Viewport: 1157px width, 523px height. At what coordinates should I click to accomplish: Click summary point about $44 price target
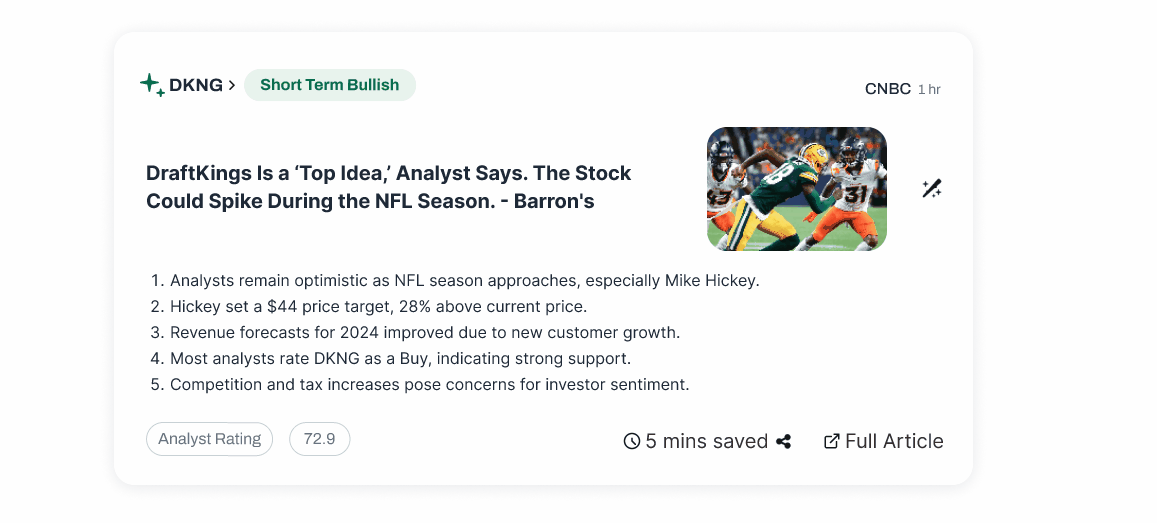[x=369, y=306]
